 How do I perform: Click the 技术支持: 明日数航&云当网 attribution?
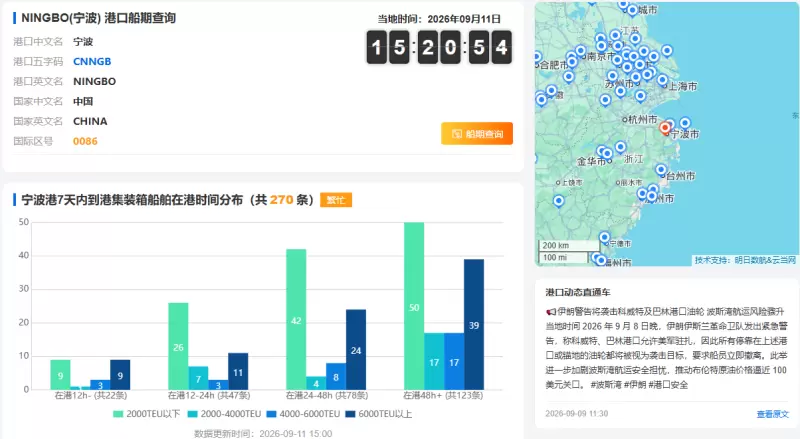tap(745, 260)
